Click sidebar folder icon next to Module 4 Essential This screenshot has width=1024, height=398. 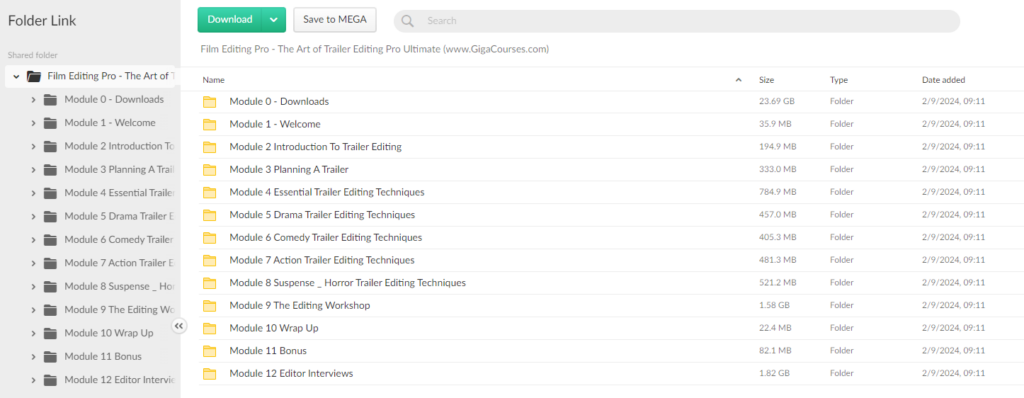coord(50,193)
